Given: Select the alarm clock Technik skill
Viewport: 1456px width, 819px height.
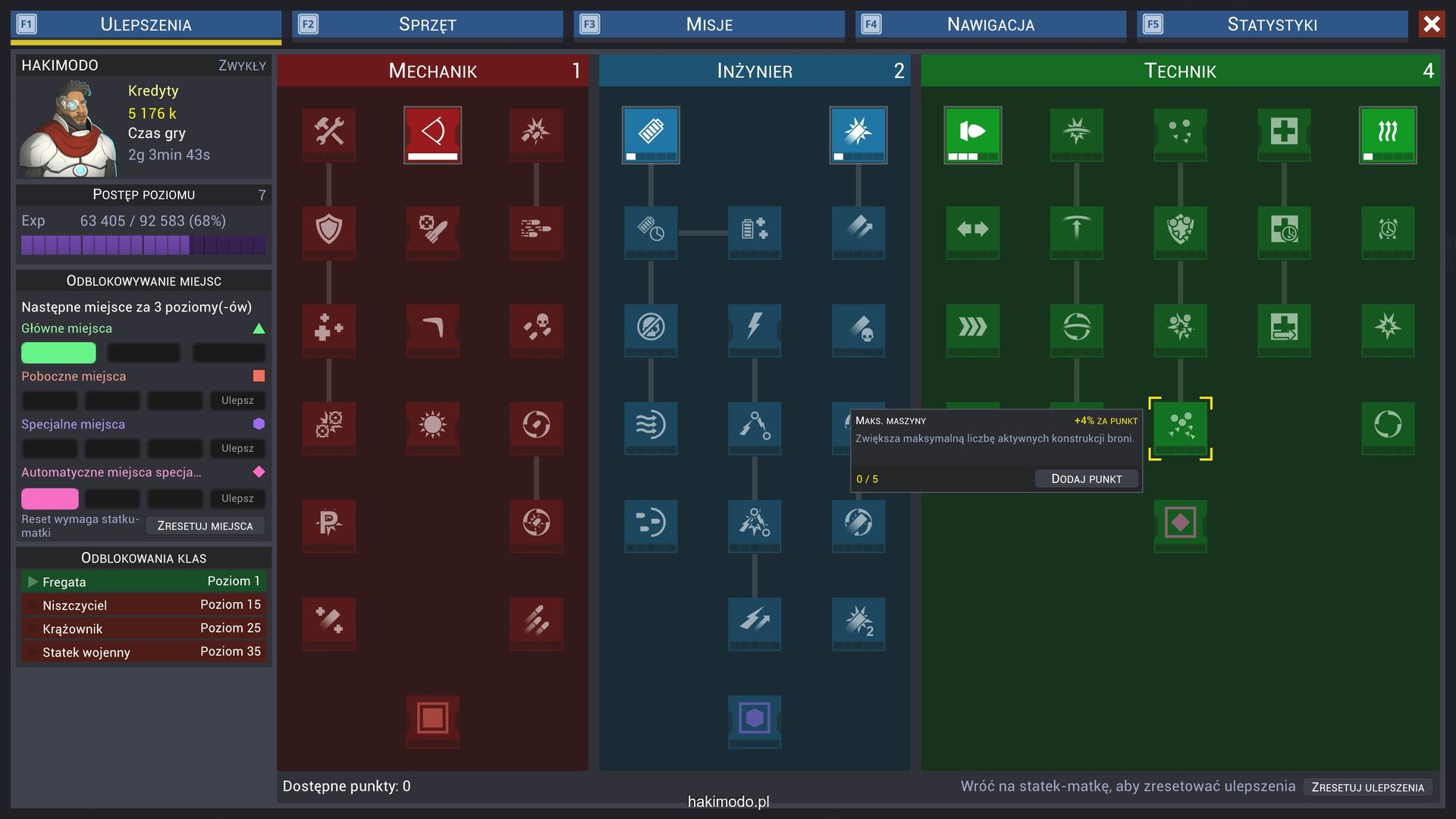Looking at the screenshot, I should tap(1387, 230).
